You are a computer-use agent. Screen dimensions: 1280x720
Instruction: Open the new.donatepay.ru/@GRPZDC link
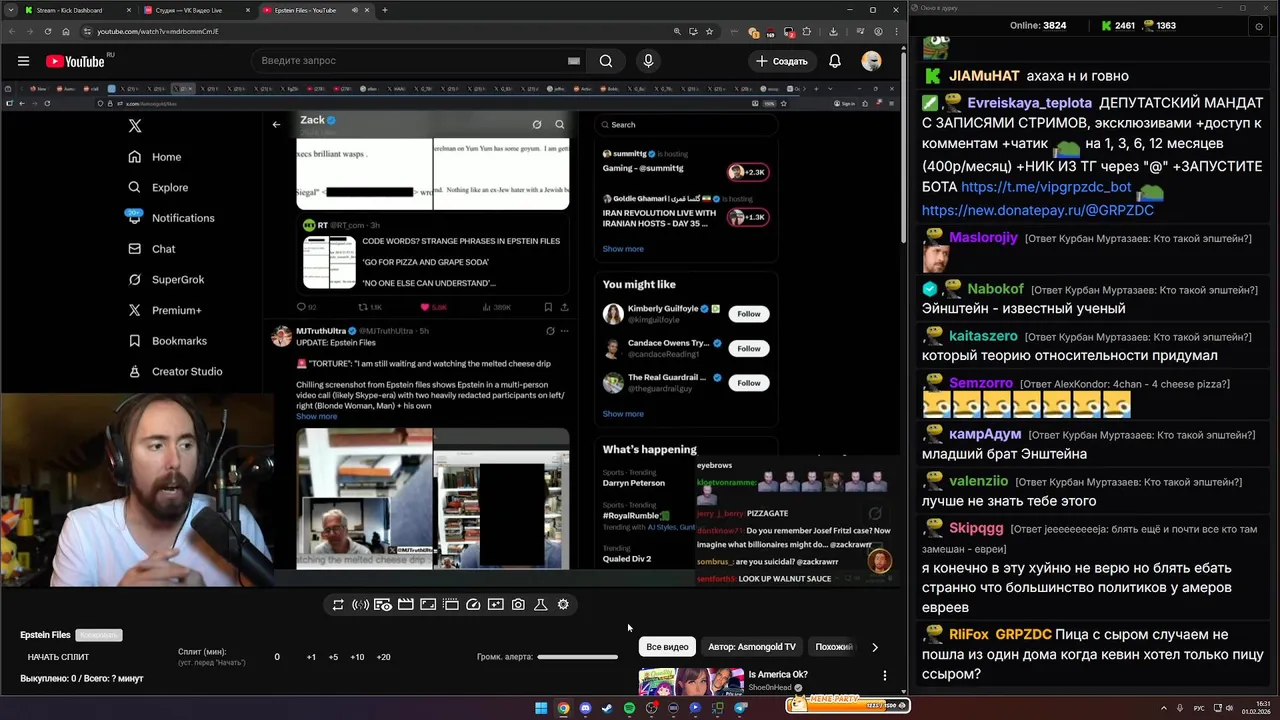coord(1038,210)
